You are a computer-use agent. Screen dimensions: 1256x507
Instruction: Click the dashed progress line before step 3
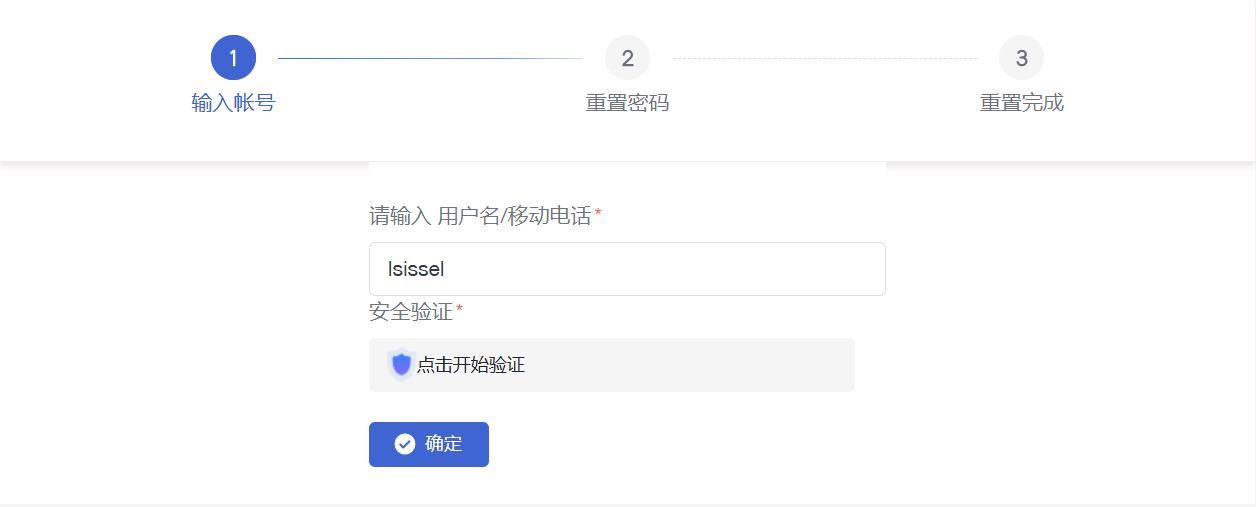tap(824, 58)
